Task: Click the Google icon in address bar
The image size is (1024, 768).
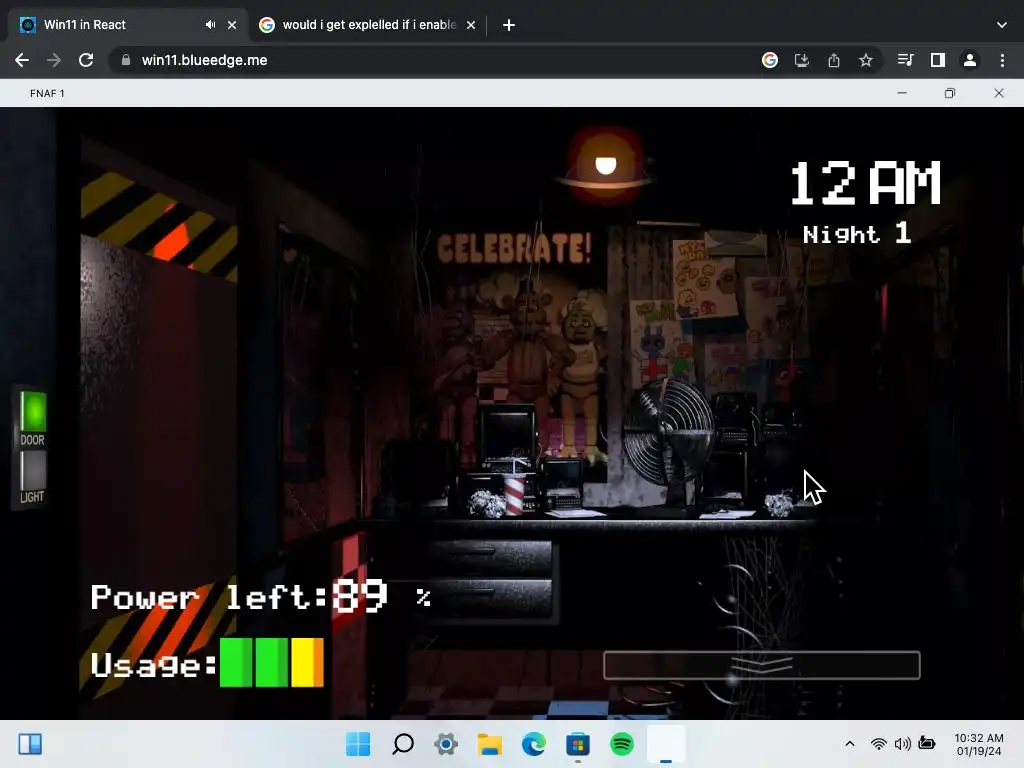Action: [770, 60]
